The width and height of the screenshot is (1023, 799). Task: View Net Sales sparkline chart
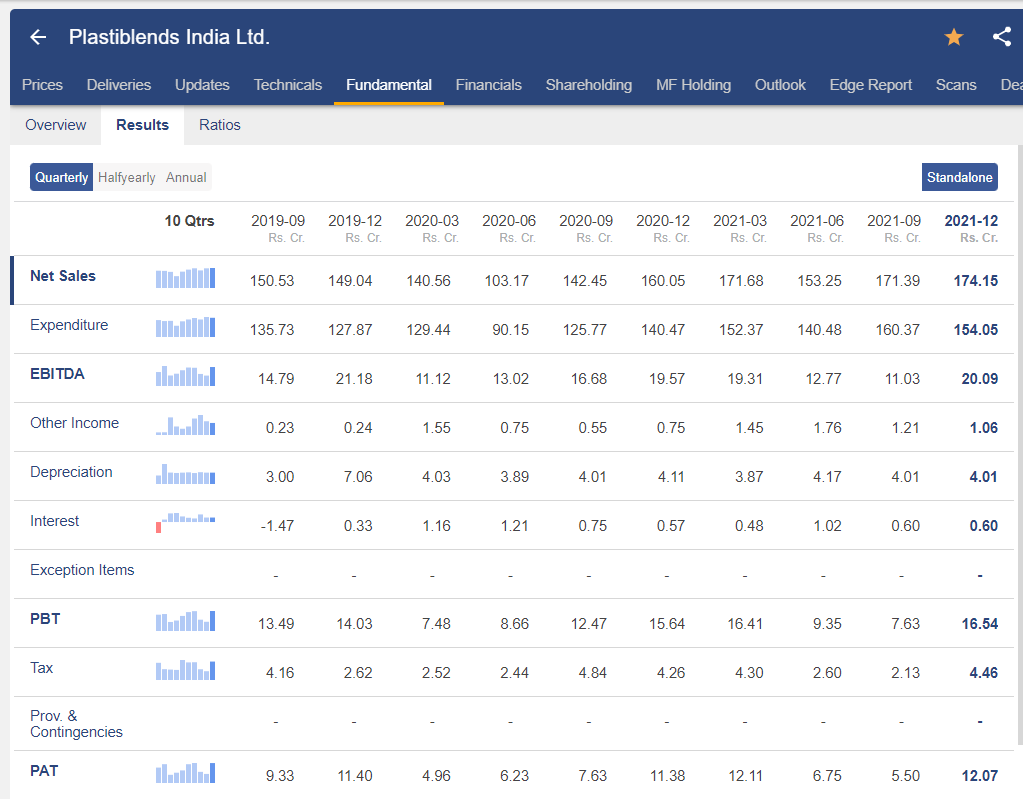[185, 279]
